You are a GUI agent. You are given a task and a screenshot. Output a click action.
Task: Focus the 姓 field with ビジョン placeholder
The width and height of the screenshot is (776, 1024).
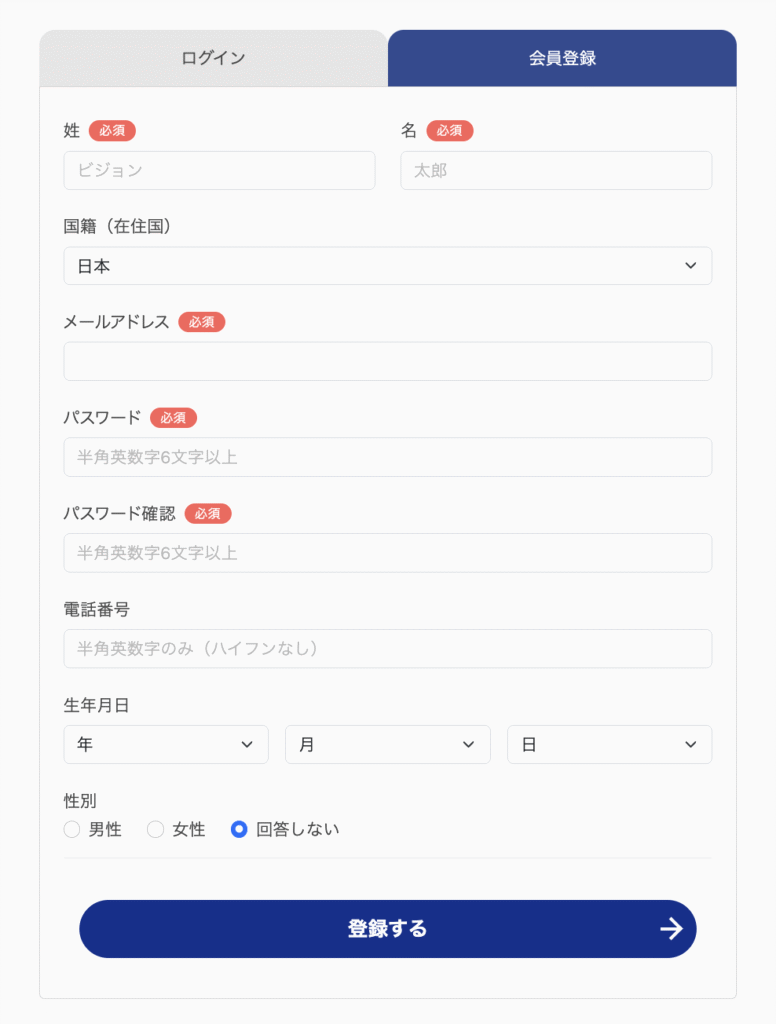pos(219,170)
